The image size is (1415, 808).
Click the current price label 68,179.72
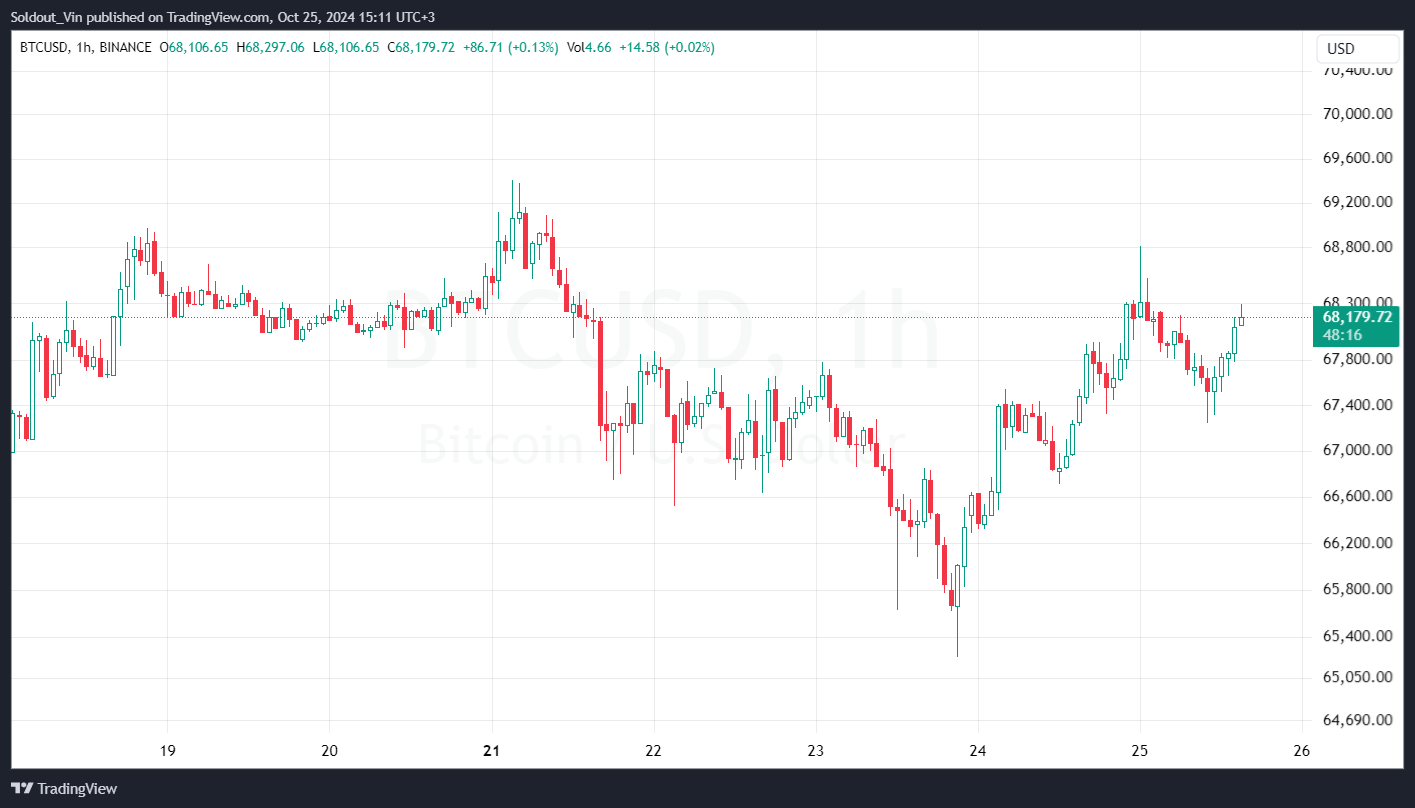1357,317
